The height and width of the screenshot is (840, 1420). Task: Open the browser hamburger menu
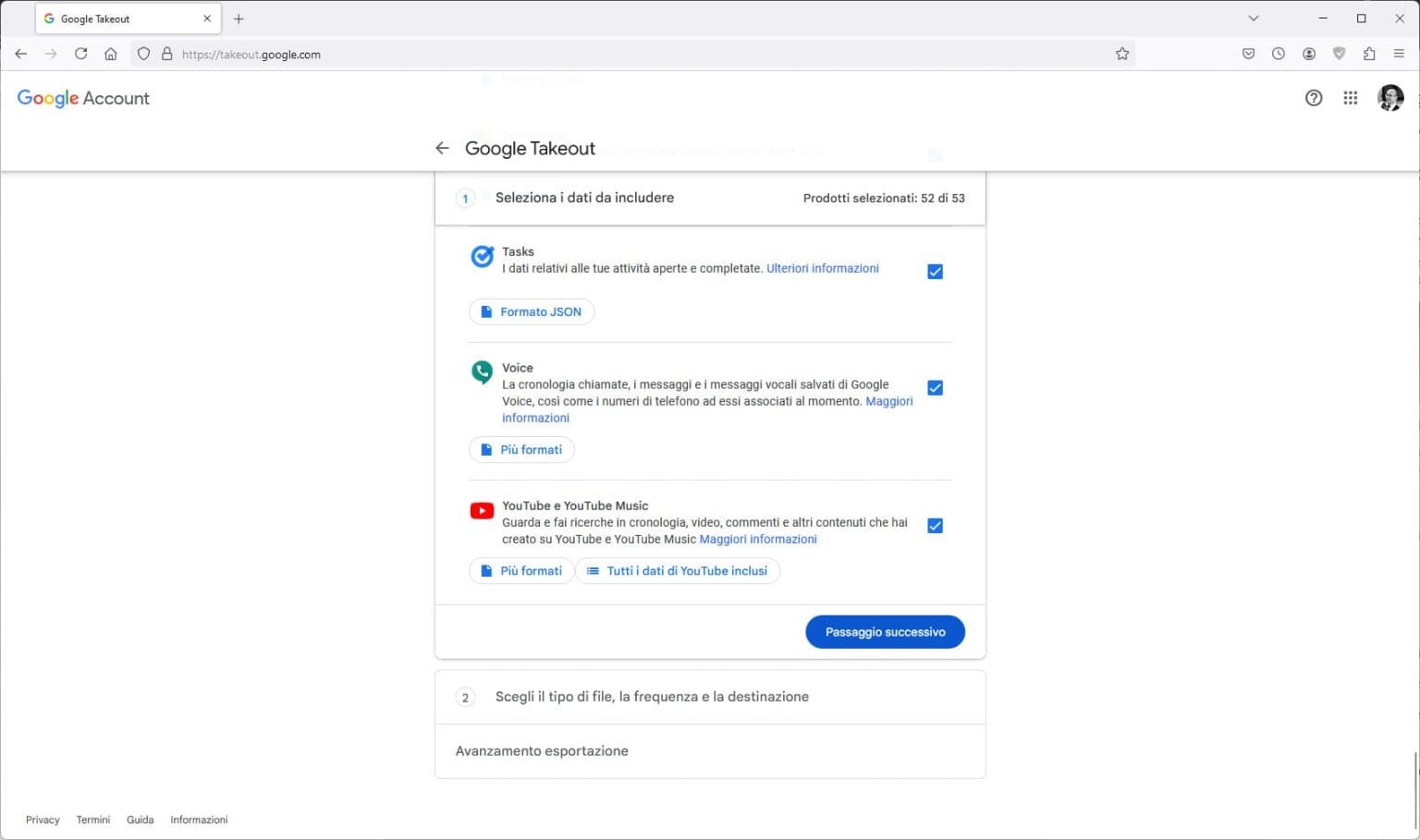1400,54
